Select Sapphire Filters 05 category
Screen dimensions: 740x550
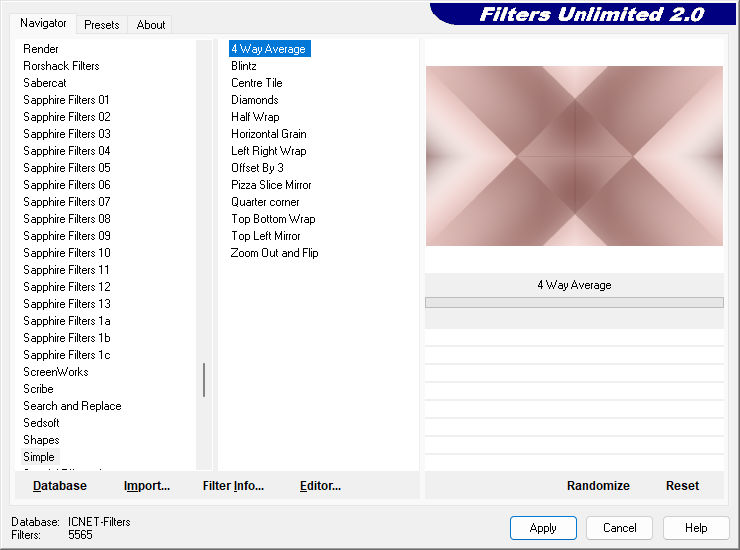coord(67,168)
